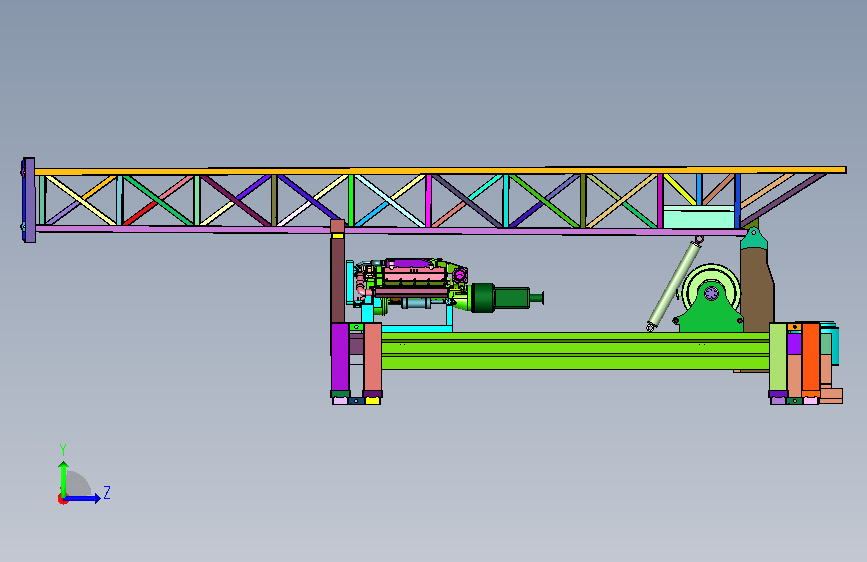Select the mint green box inside truss
The height and width of the screenshot is (562, 867).
click(699, 217)
